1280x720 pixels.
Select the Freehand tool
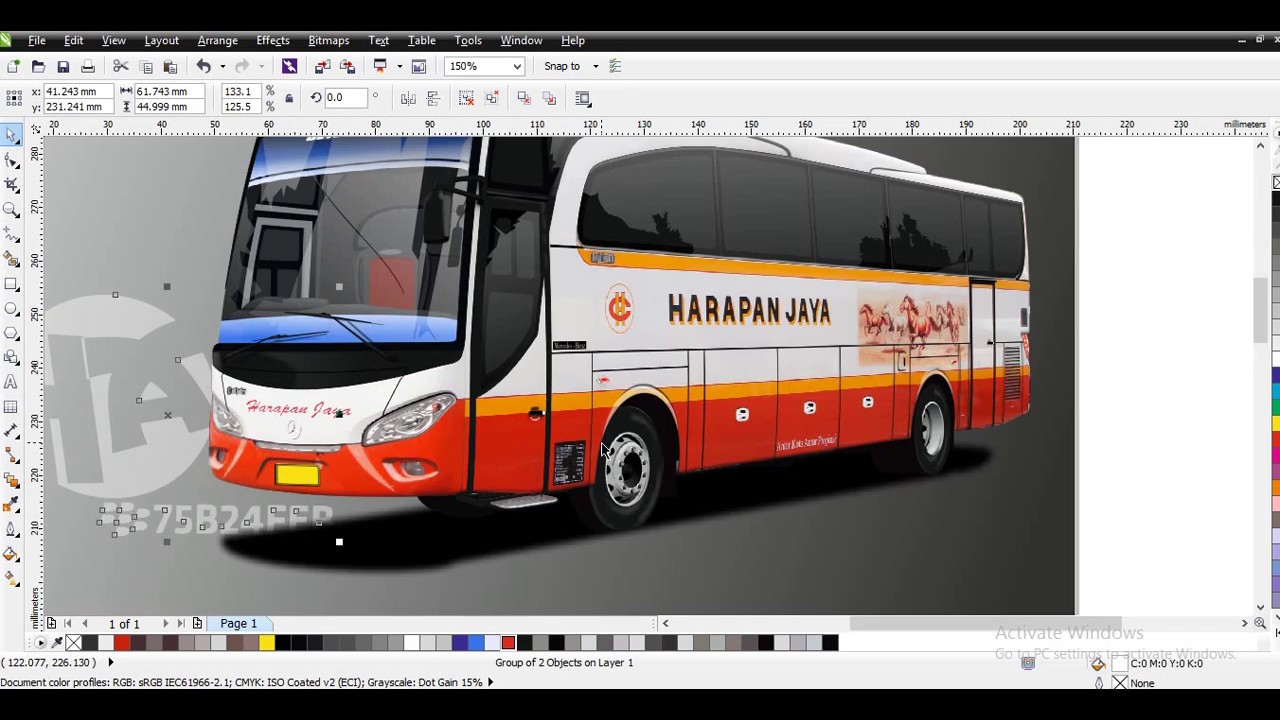point(12,235)
